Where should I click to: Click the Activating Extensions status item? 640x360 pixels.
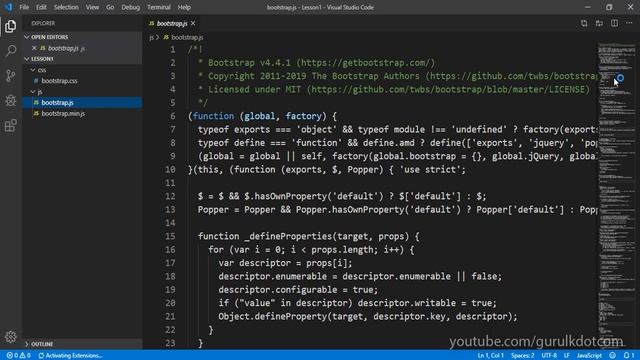click(70, 356)
